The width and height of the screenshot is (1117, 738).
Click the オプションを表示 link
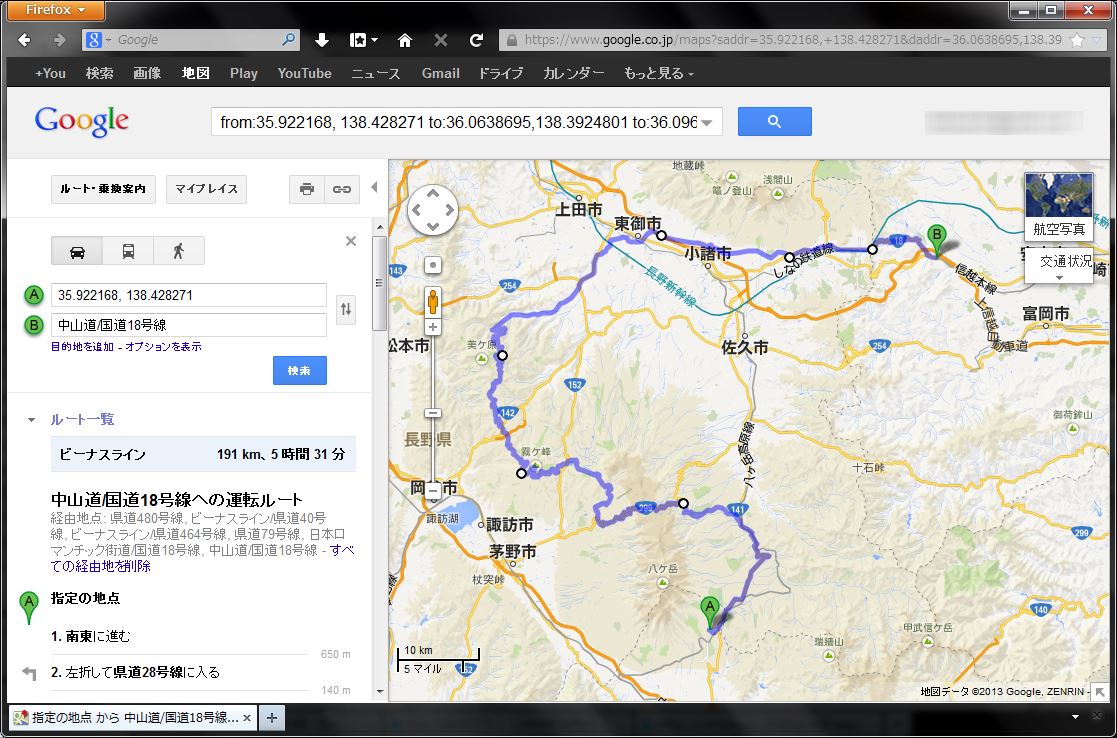pos(163,347)
